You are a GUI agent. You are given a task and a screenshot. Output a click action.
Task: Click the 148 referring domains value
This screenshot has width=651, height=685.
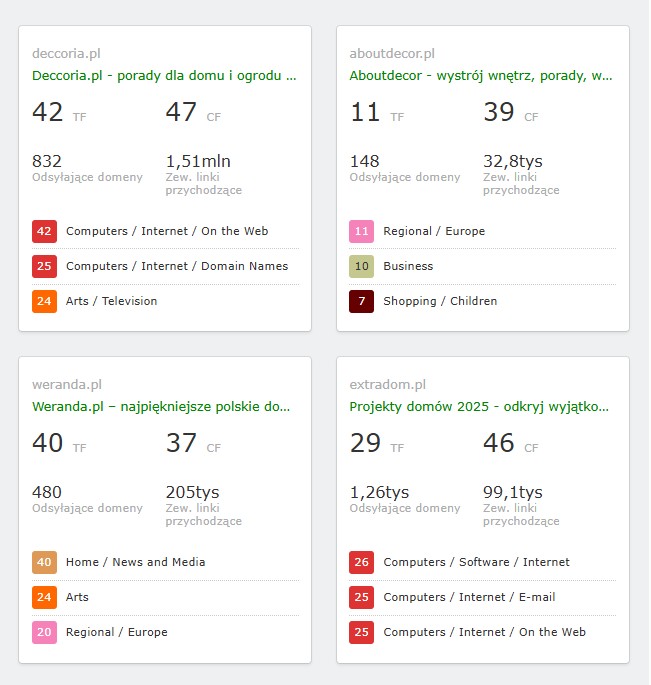364,161
